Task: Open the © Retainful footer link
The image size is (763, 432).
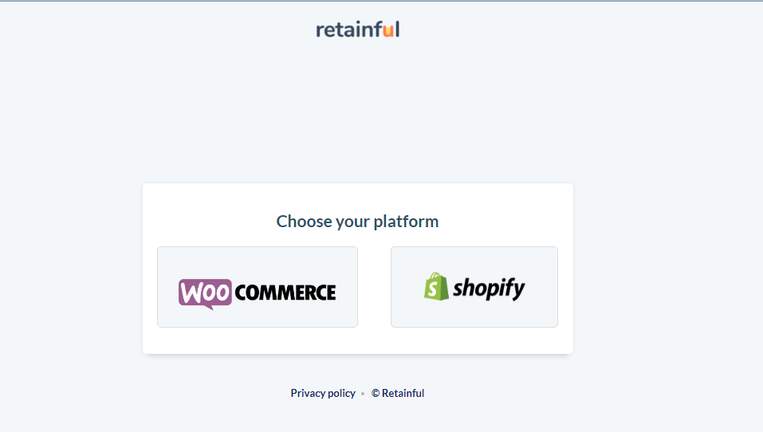Action: coord(398,393)
